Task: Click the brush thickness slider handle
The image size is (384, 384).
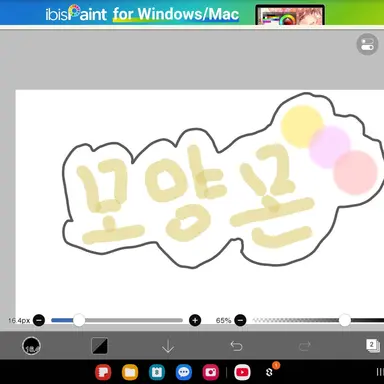Action: click(x=79, y=320)
